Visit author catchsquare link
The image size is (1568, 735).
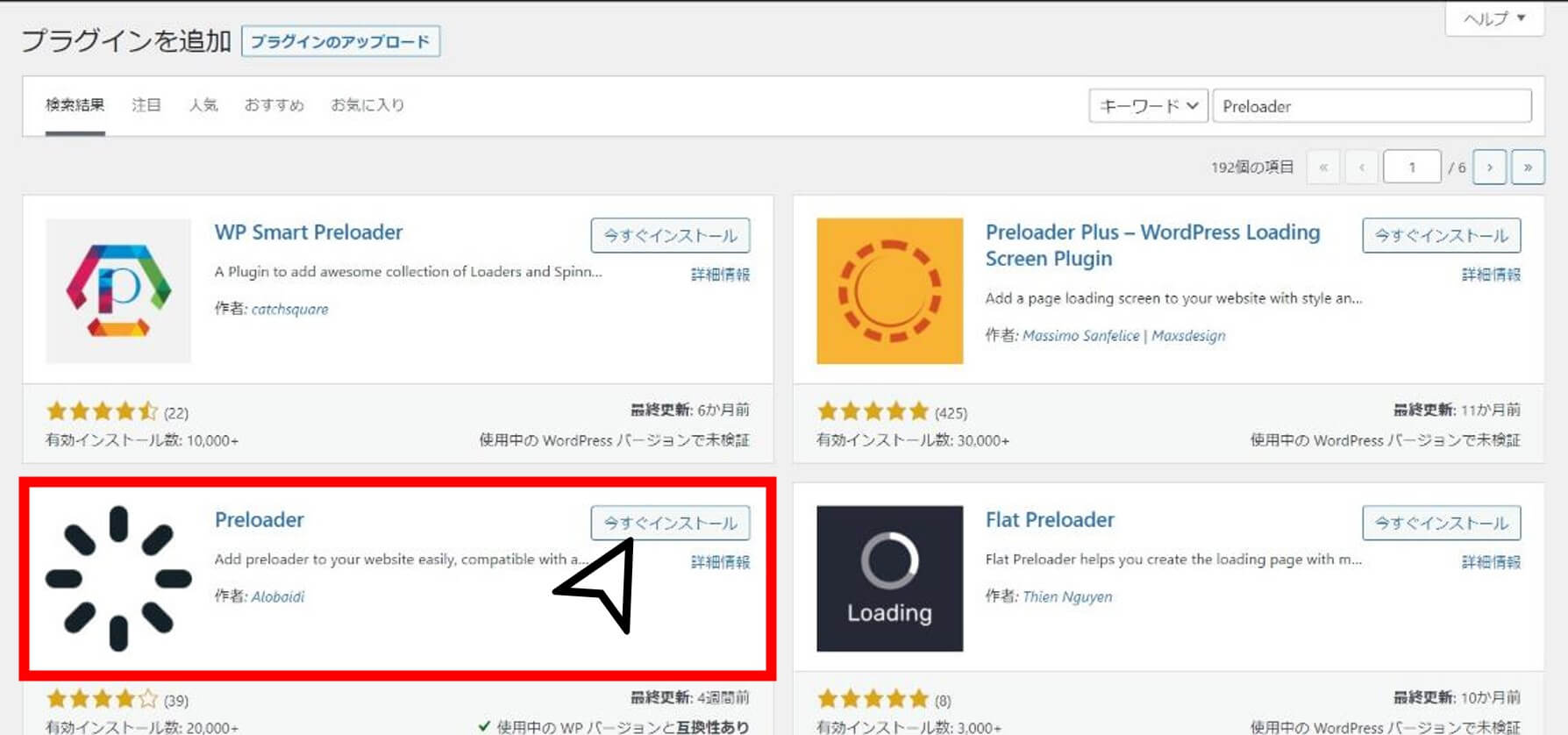(289, 309)
